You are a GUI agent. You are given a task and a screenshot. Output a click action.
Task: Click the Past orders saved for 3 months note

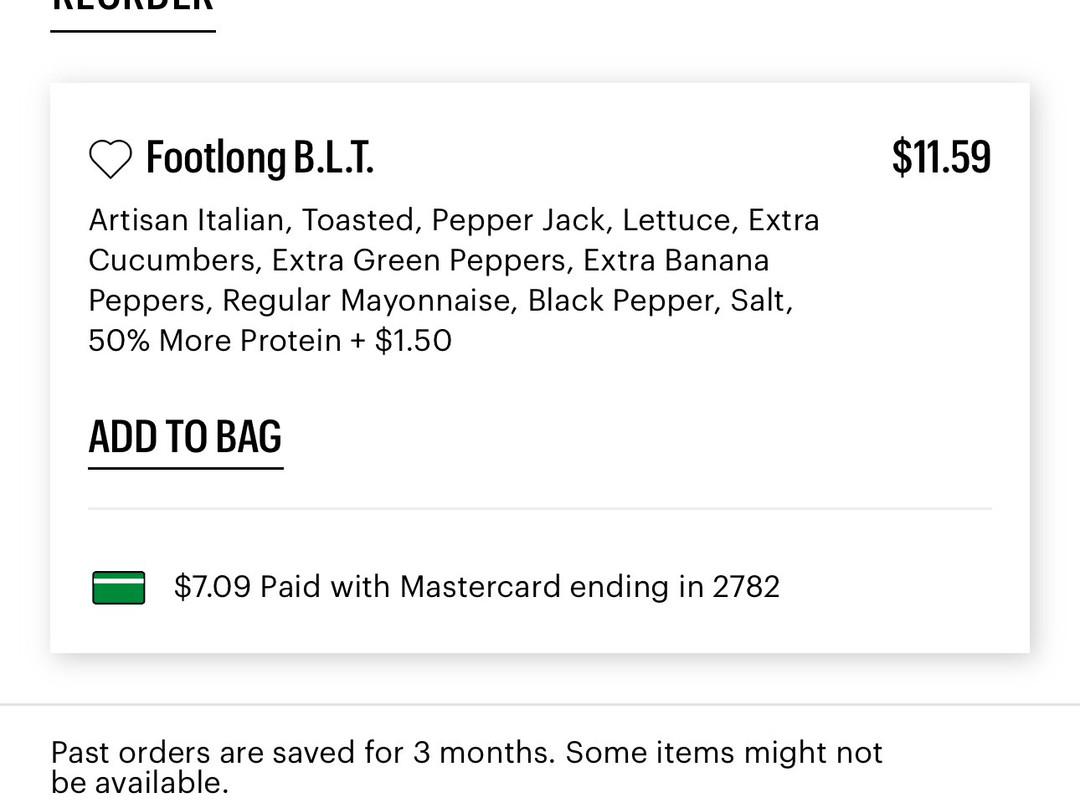tap(466, 752)
